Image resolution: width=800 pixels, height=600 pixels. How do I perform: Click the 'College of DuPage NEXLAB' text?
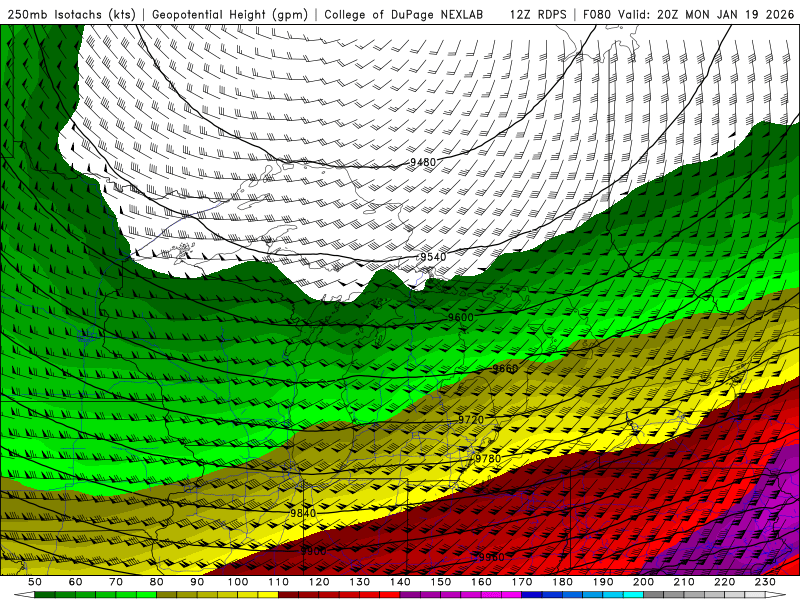pos(403,15)
